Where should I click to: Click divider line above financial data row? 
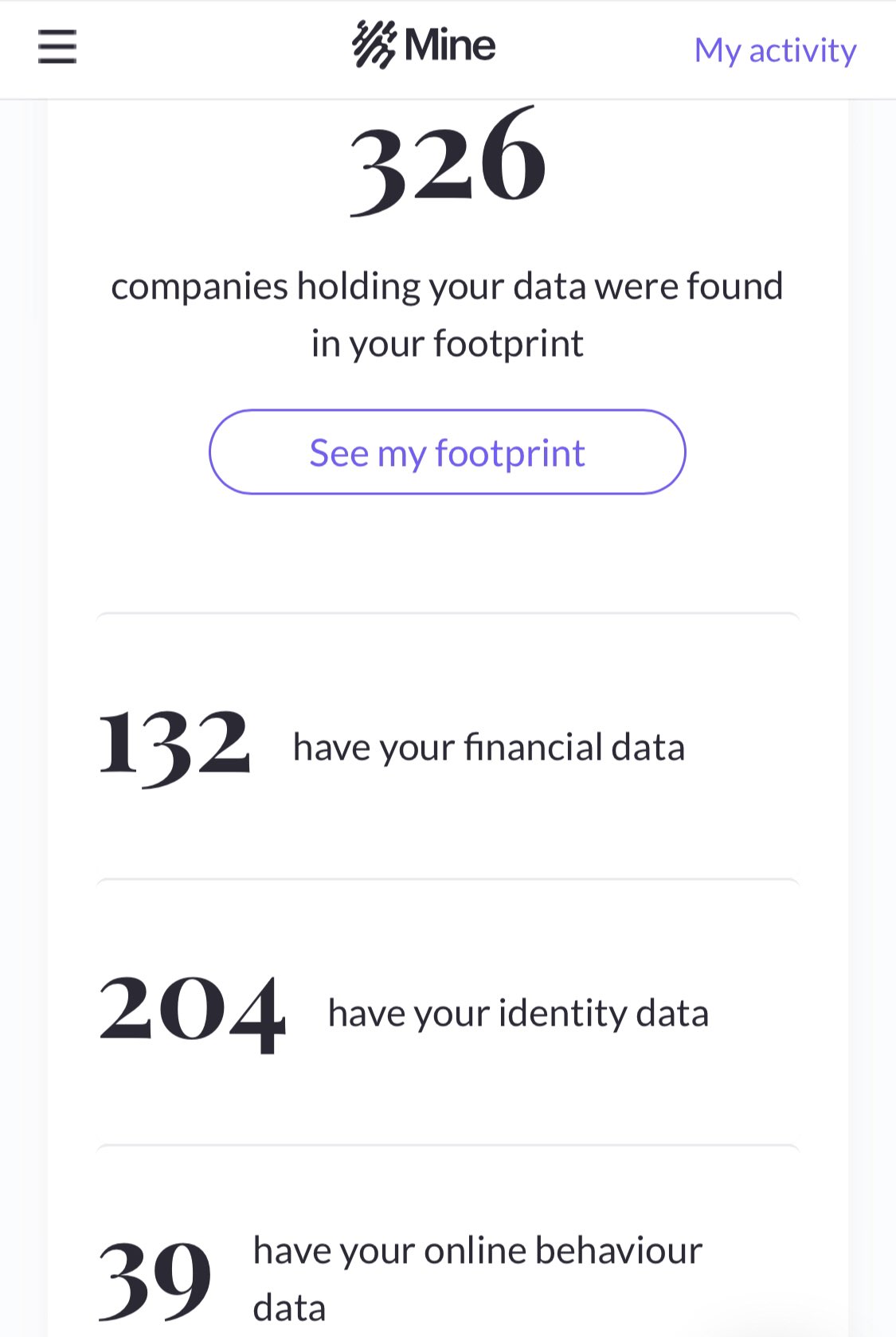448,614
